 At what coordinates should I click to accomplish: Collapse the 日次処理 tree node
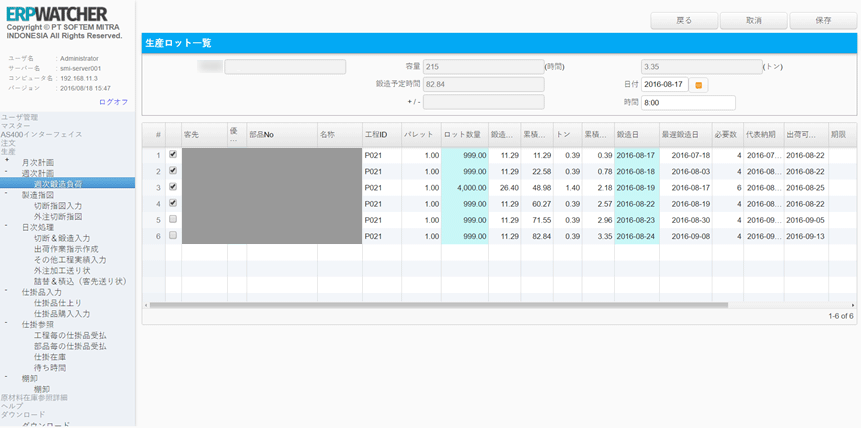(x=7, y=226)
